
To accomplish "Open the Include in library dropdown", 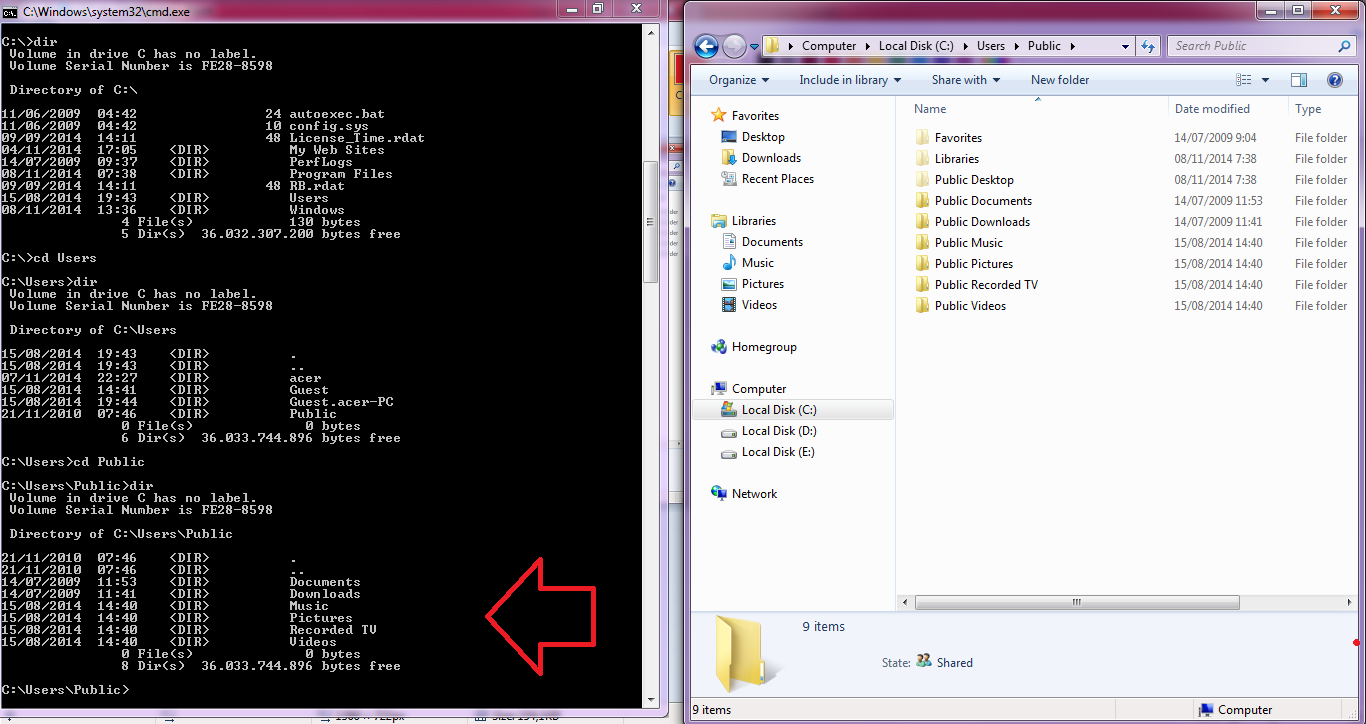I will pyautogui.click(x=850, y=80).
